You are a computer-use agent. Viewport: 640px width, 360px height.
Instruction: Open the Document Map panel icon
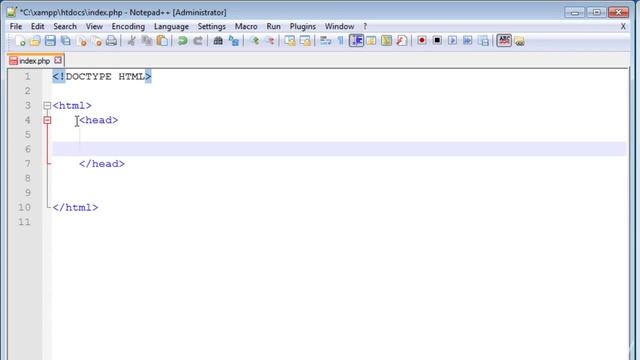coord(386,41)
